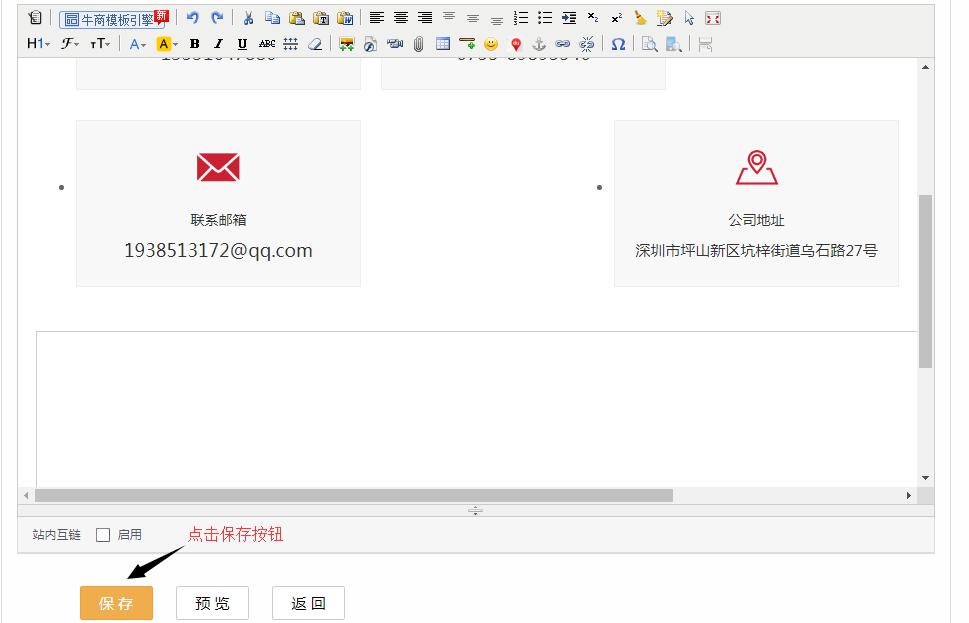Click the cut scissors icon

tap(248, 18)
